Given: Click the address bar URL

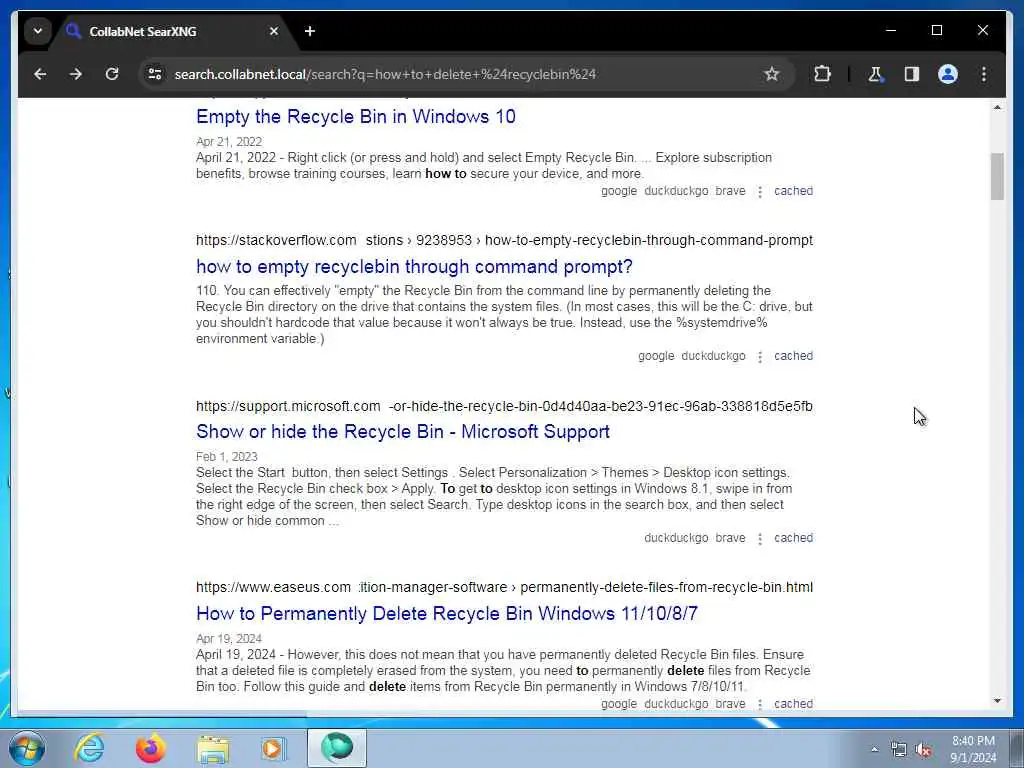Looking at the screenshot, I should click(x=385, y=74).
